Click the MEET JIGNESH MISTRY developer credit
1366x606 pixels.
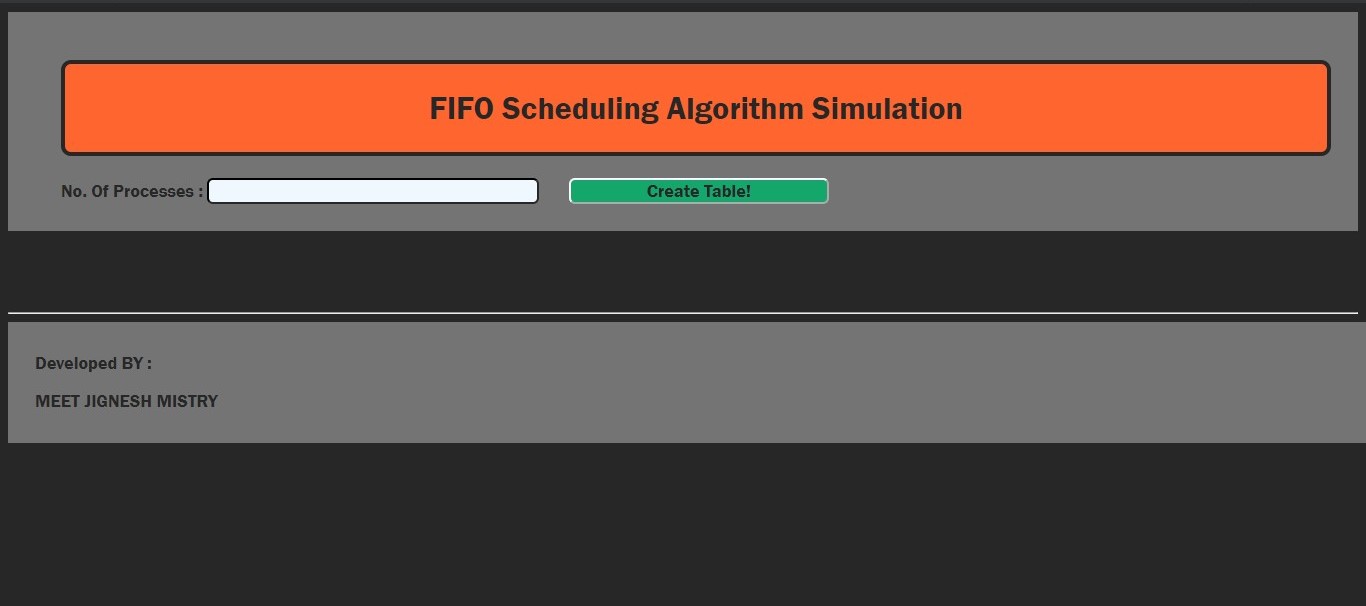pyautogui.click(x=126, y=401)
